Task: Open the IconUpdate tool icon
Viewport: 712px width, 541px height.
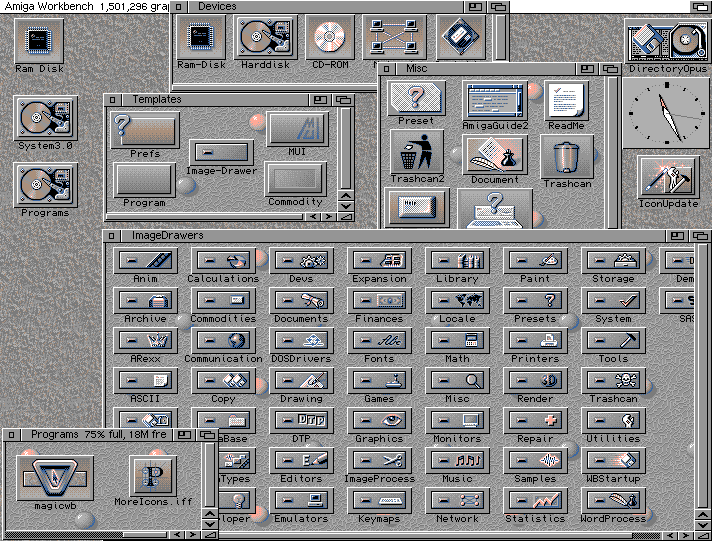Action: click(x=668, y=177)
